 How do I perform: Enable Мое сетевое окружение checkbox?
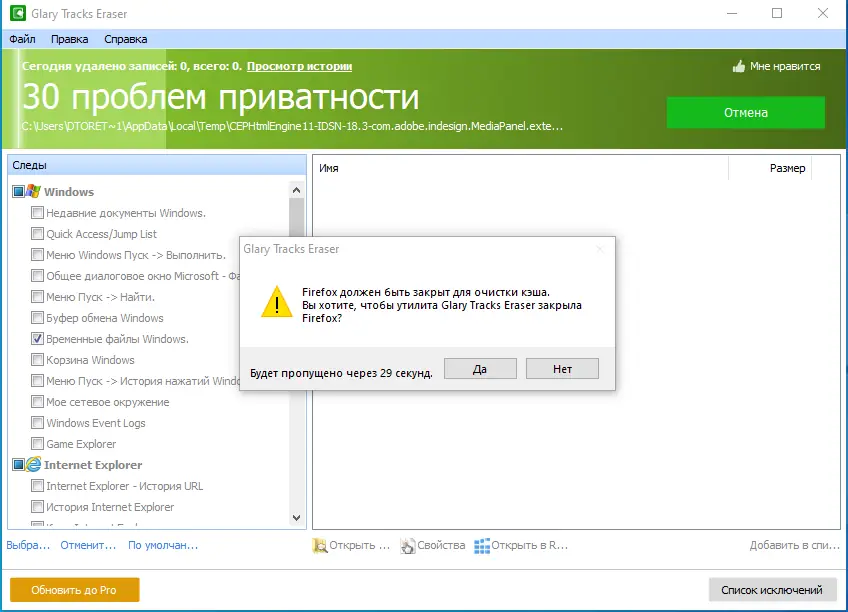[37, 402]
